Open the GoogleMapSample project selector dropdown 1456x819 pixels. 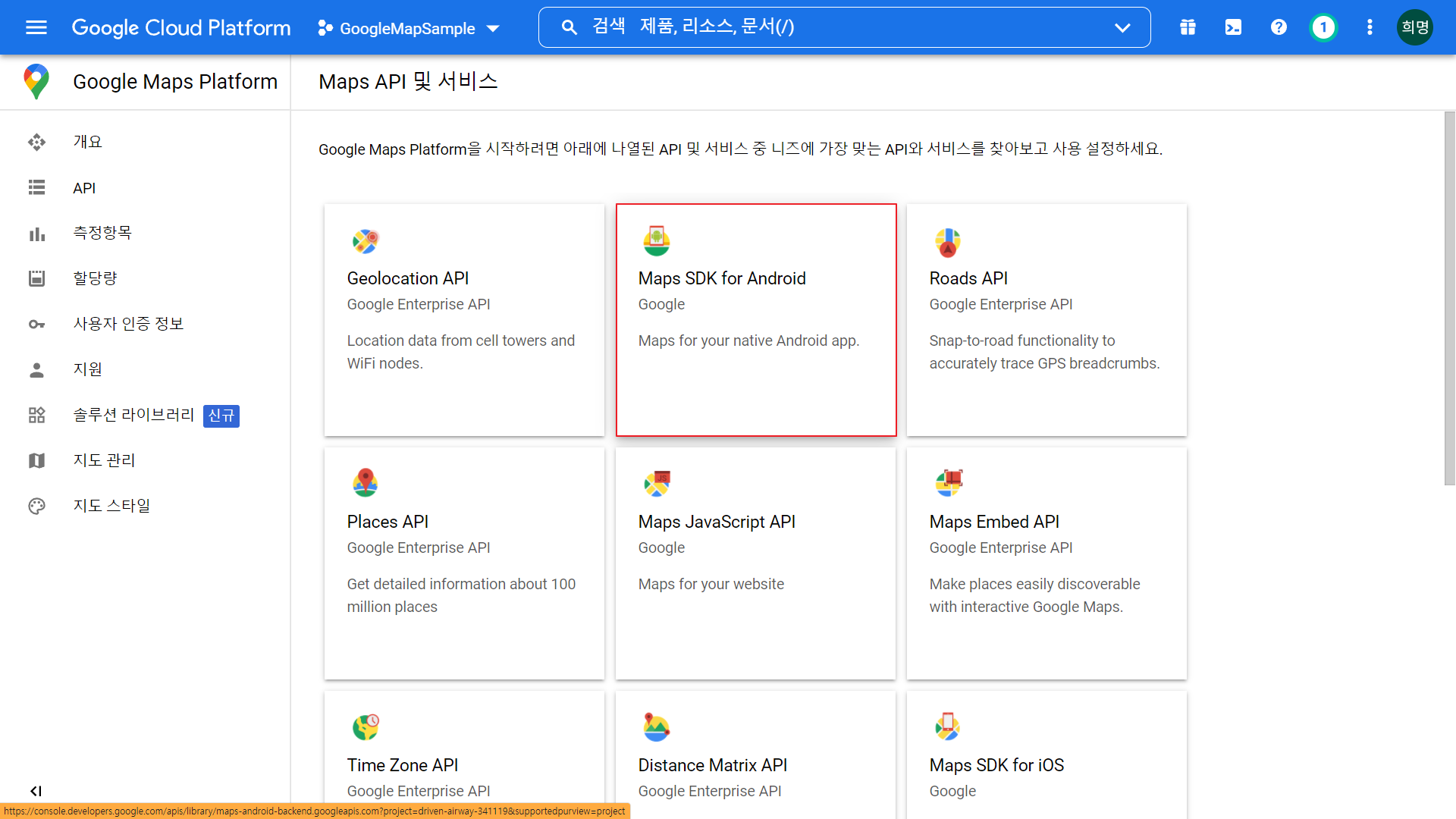pyautogui.click(x=409, y=28)
